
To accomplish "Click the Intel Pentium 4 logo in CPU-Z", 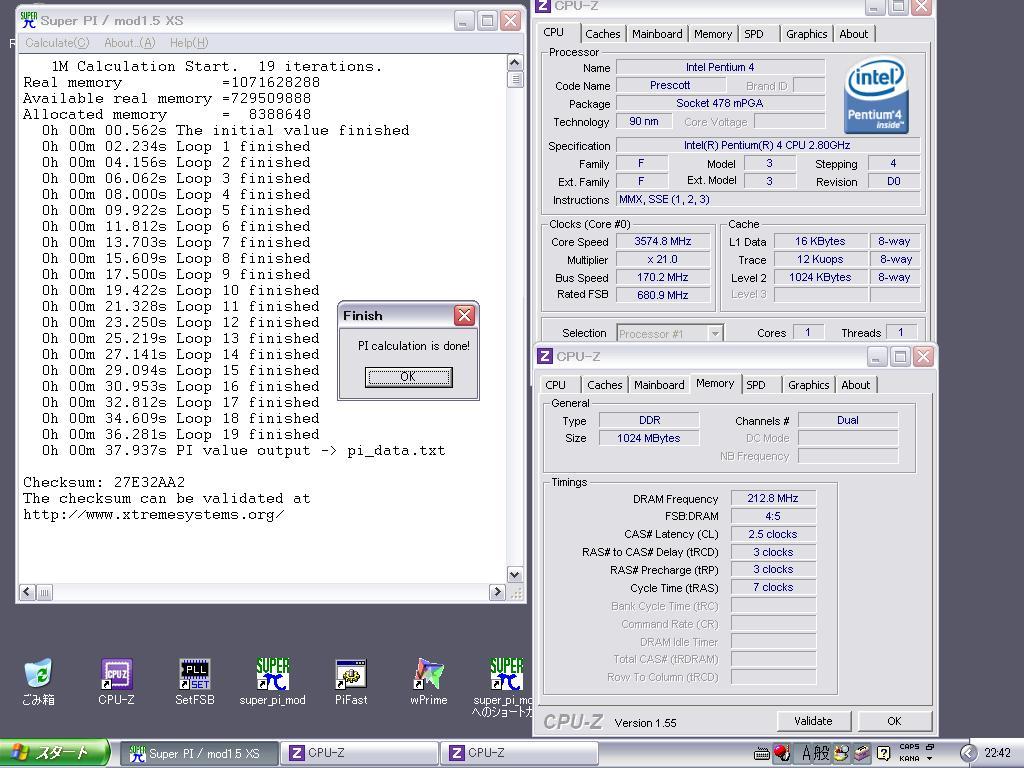I will point(875,95).
